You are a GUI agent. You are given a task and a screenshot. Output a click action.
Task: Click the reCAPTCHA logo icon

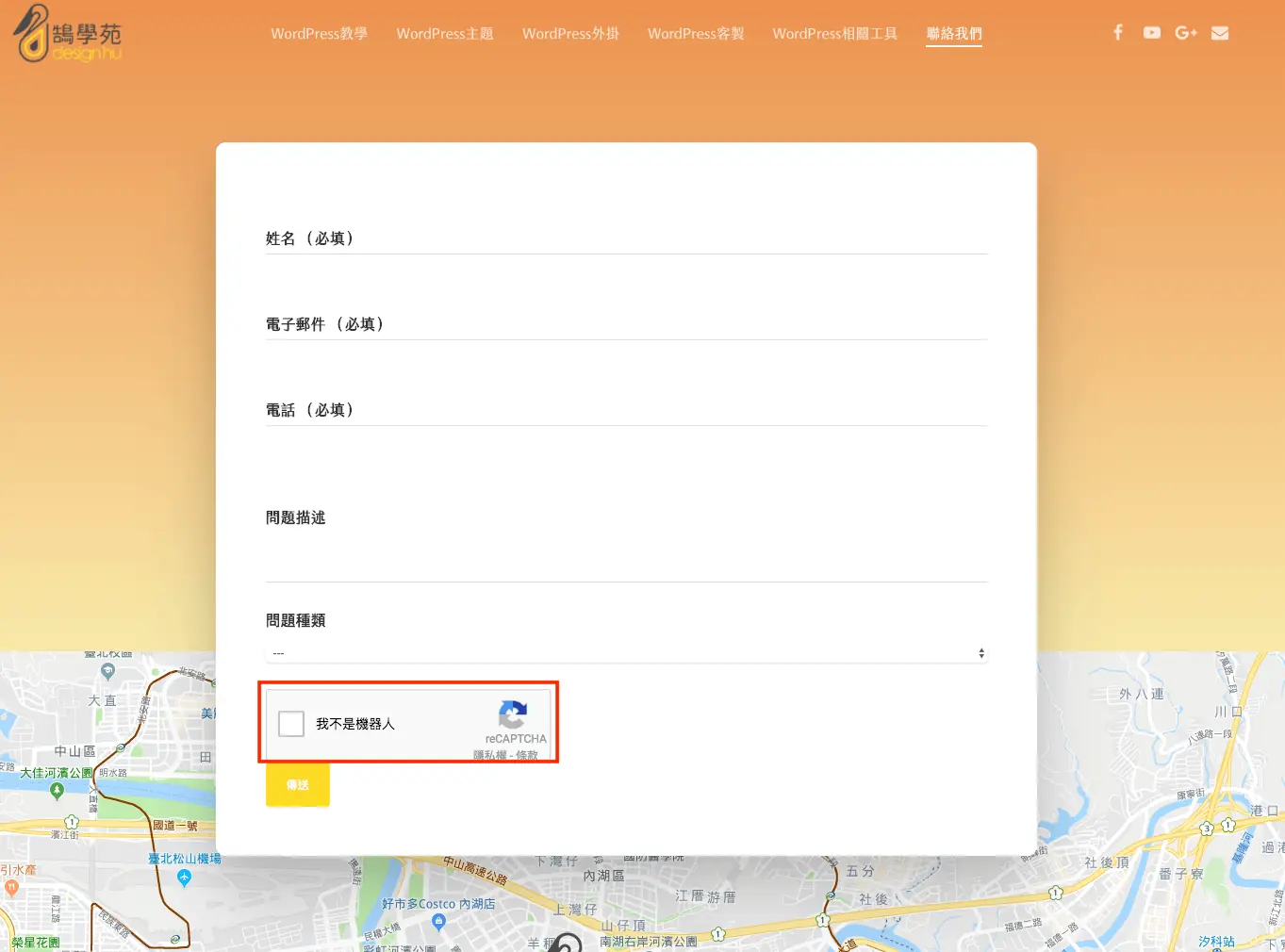click(513, 714)
